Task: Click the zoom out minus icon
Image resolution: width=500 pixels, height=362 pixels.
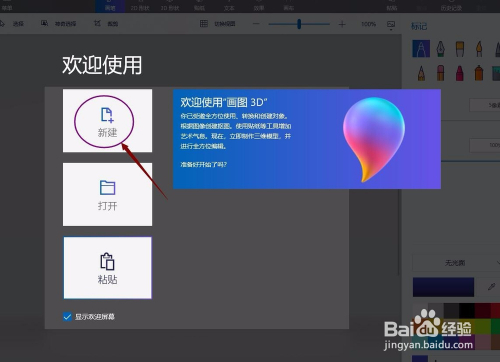Action: coord(256,24)
